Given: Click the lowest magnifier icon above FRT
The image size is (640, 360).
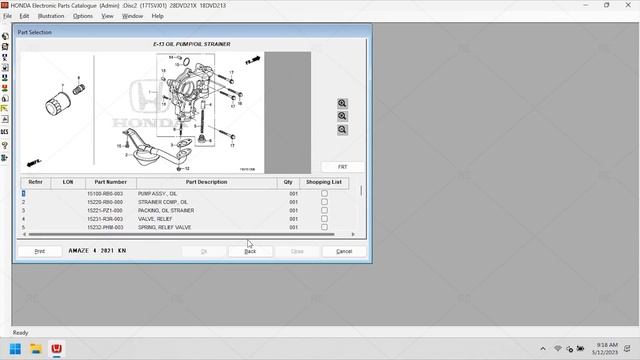Looking at the screenshot, I should point(342,130).
